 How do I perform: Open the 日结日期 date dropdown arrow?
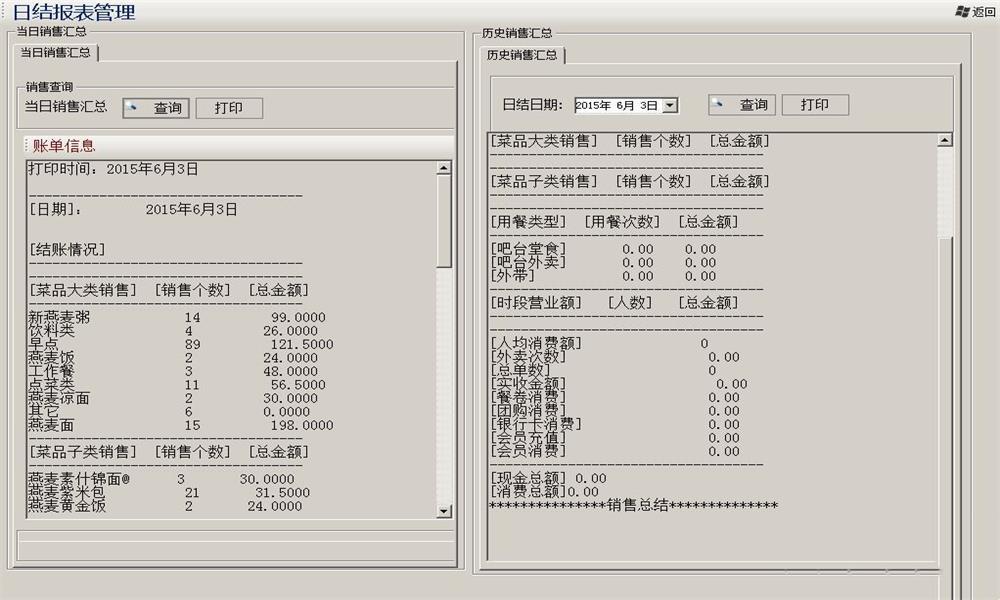(x=670, y=105)
